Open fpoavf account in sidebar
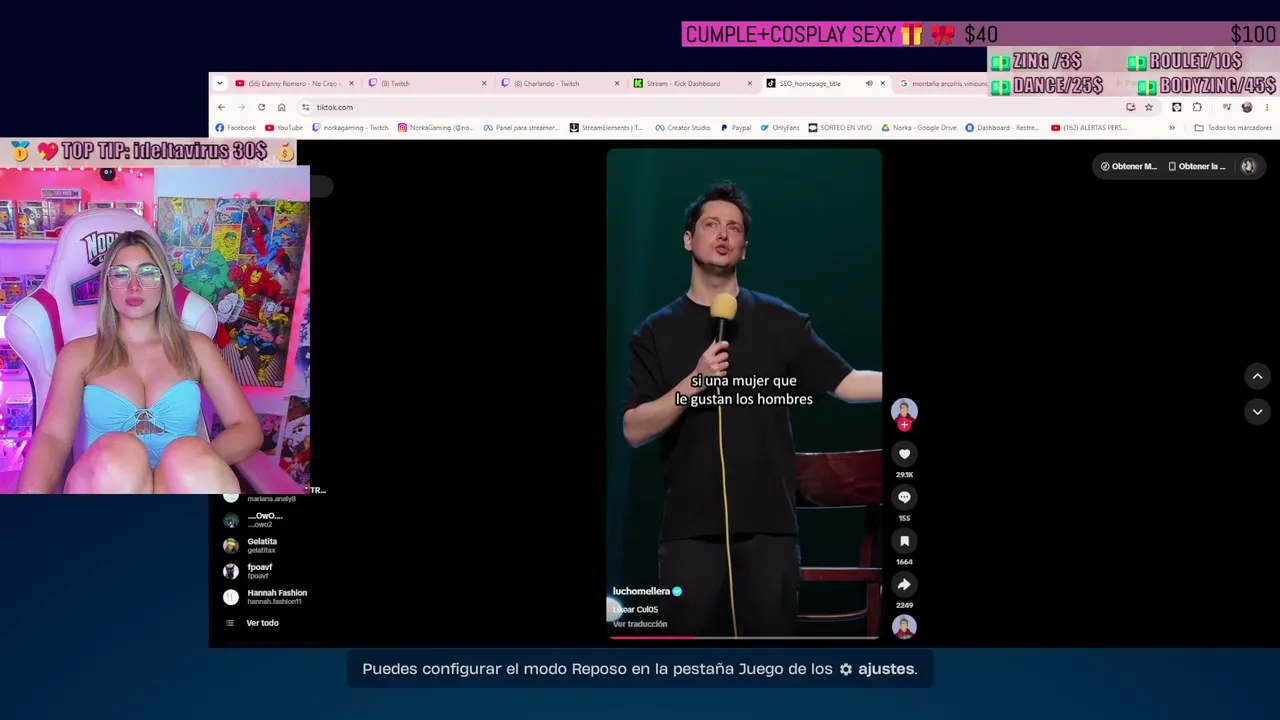 tap(260, 571)
